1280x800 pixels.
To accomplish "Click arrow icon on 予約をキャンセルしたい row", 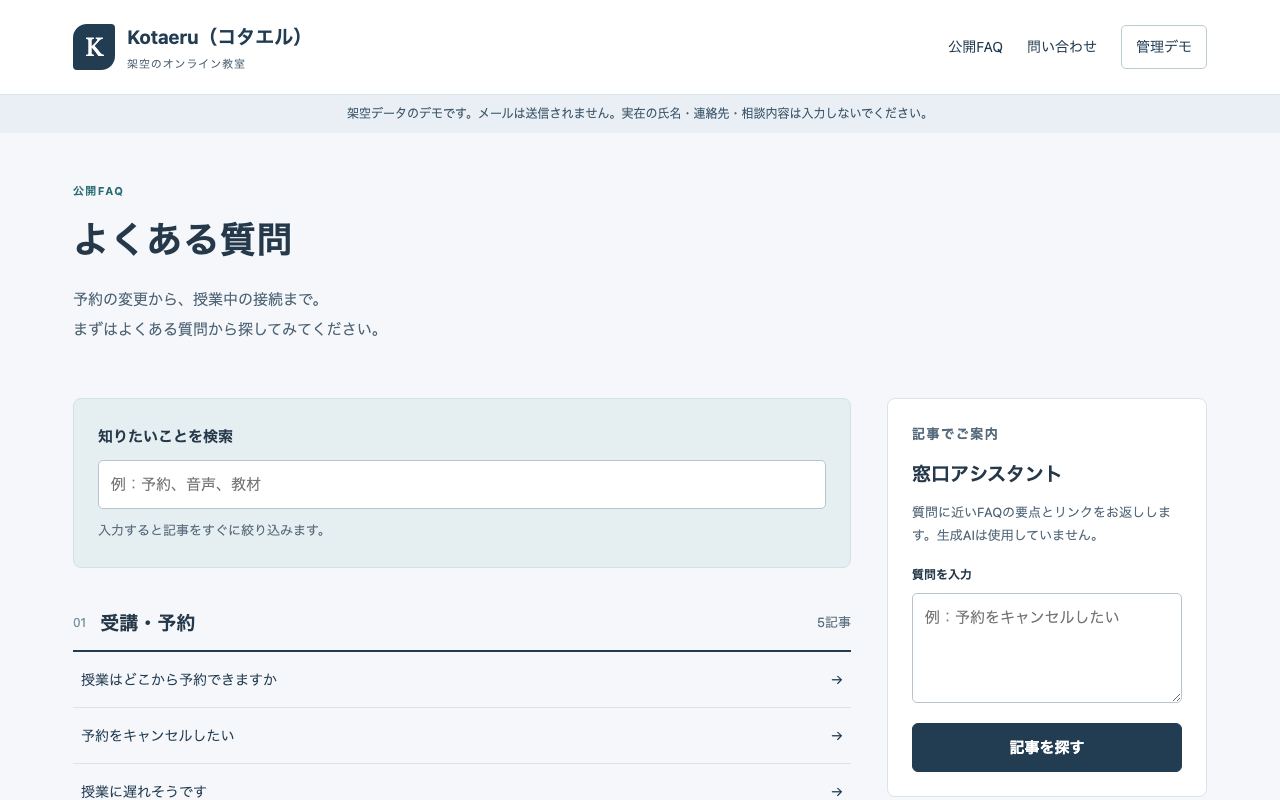I will coord(837,736).
